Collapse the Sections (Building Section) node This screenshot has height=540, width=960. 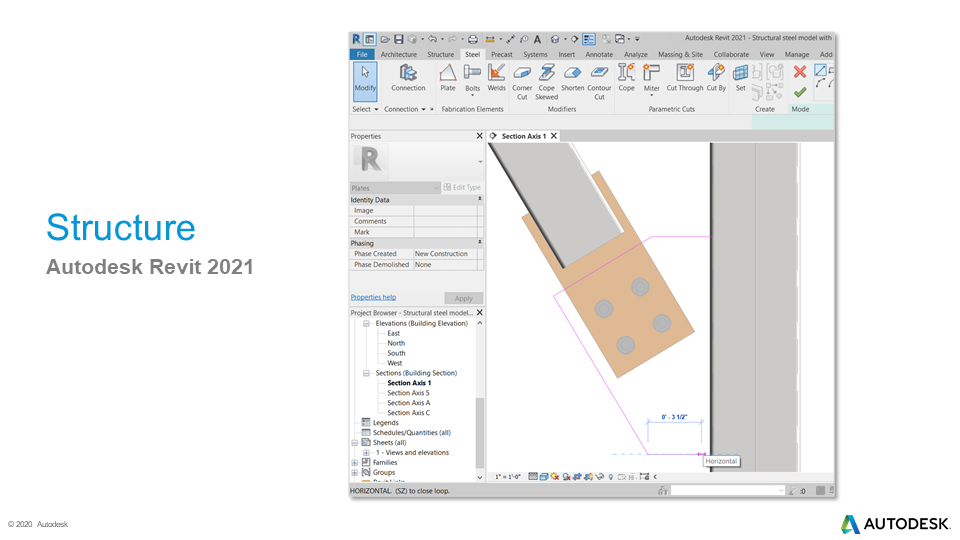(366, 373)
